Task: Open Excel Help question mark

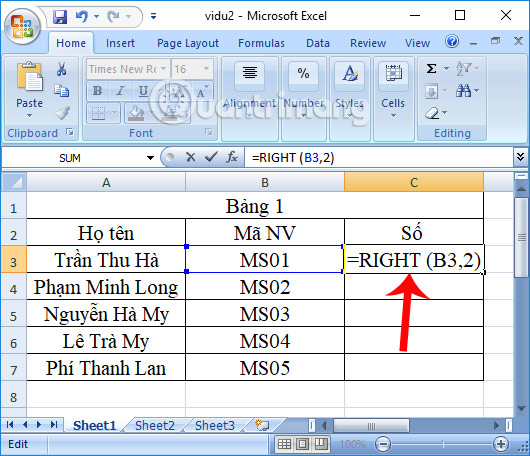Action: 452,42
